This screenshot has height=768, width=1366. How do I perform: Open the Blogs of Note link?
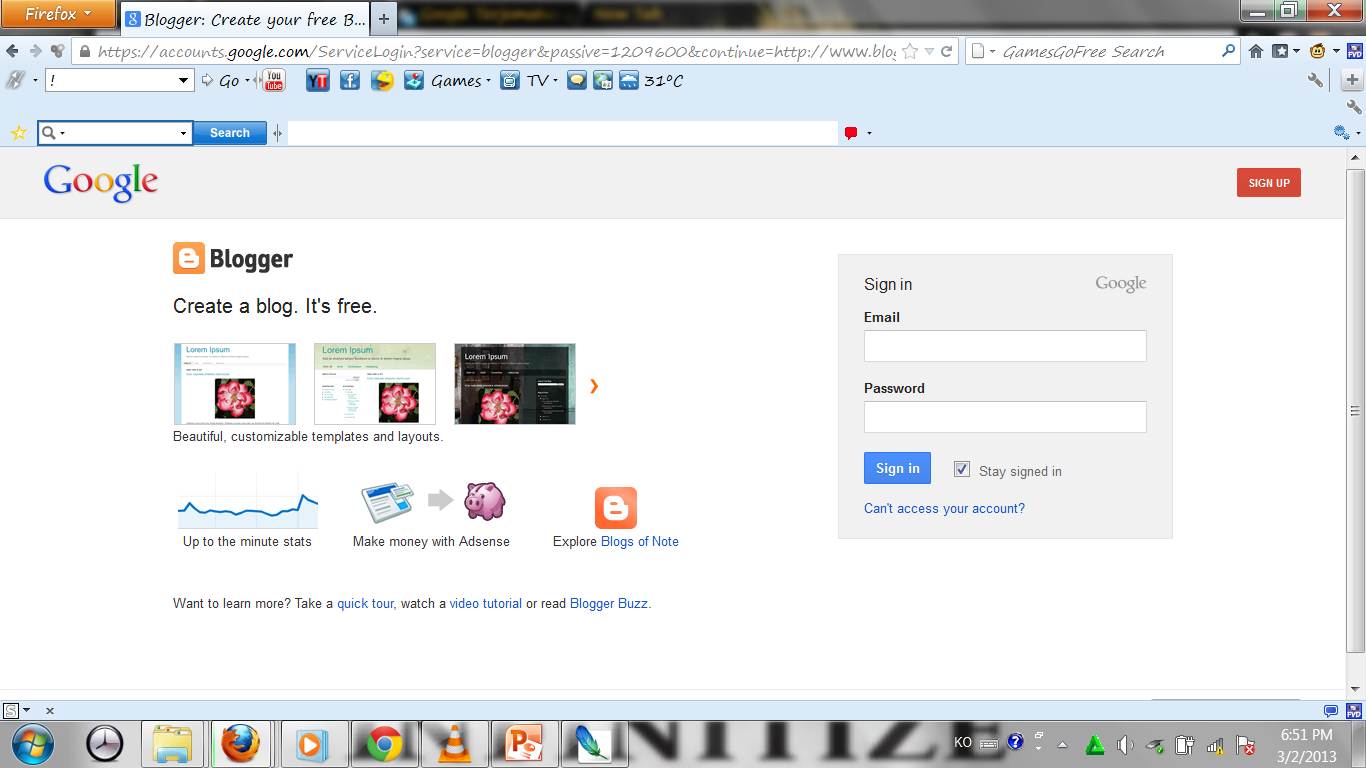click(640, 541)
